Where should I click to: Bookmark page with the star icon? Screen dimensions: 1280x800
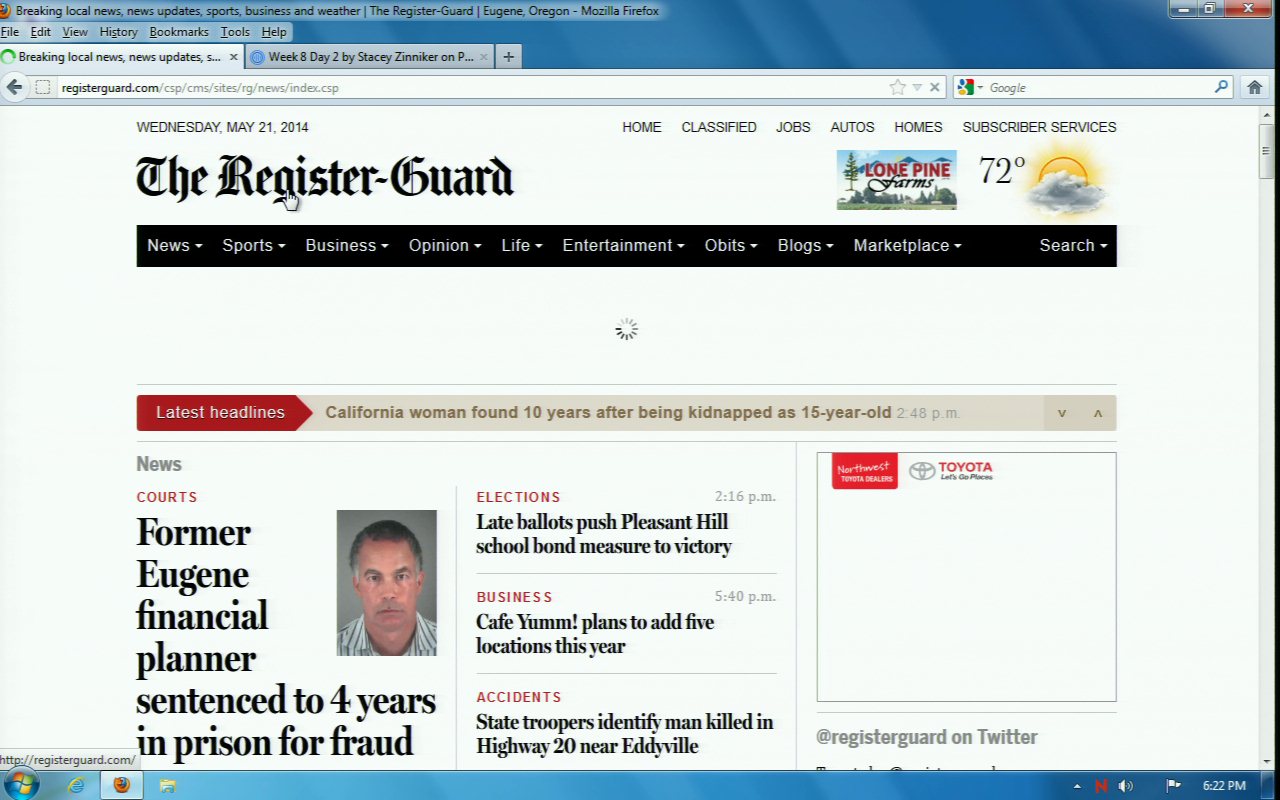(x=897, y=87)
